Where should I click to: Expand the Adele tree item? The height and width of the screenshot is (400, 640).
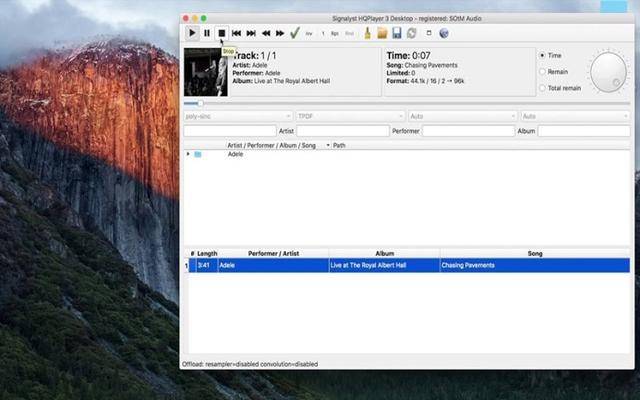tap(188, 154)
